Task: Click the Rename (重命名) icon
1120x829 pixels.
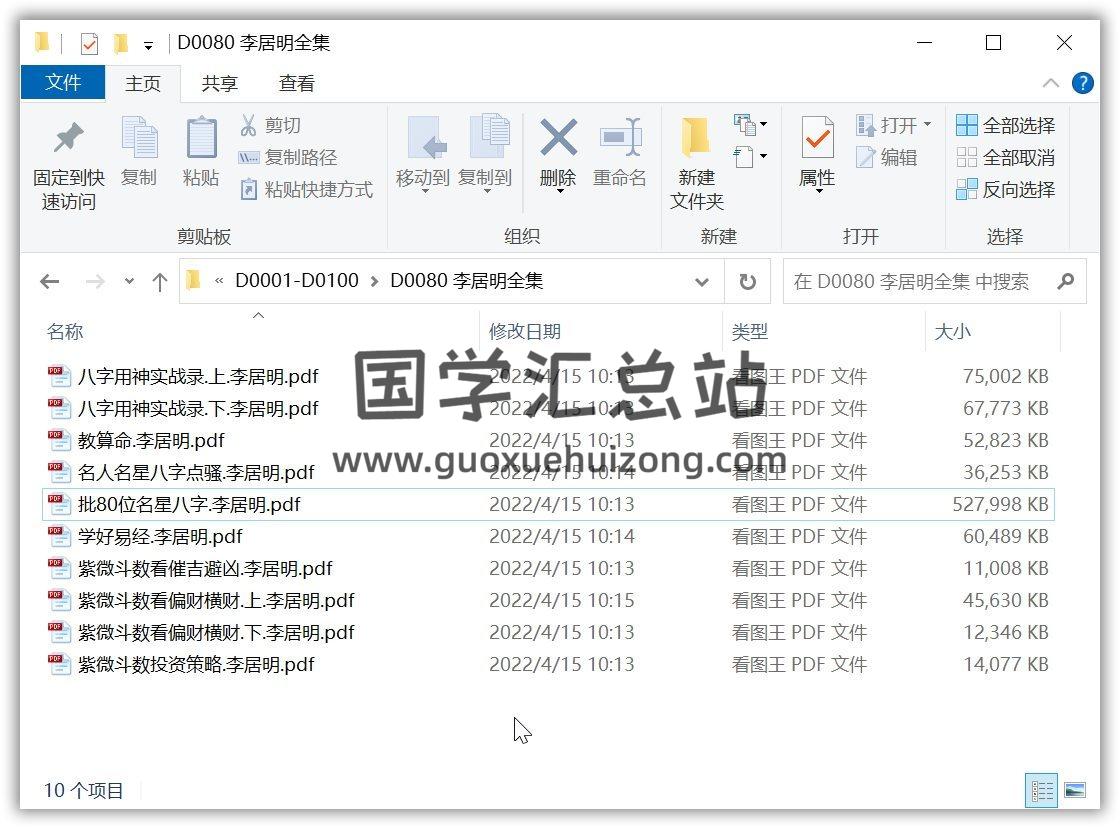Action: tap(620, 136)
